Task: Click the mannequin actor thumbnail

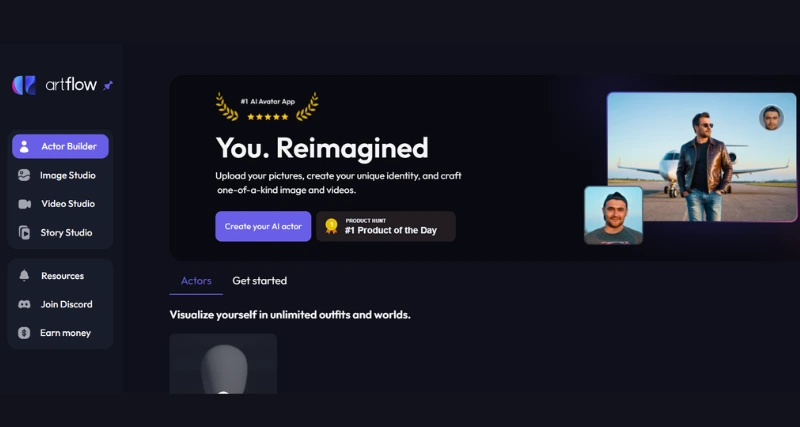Action: (x=223, y=364)
